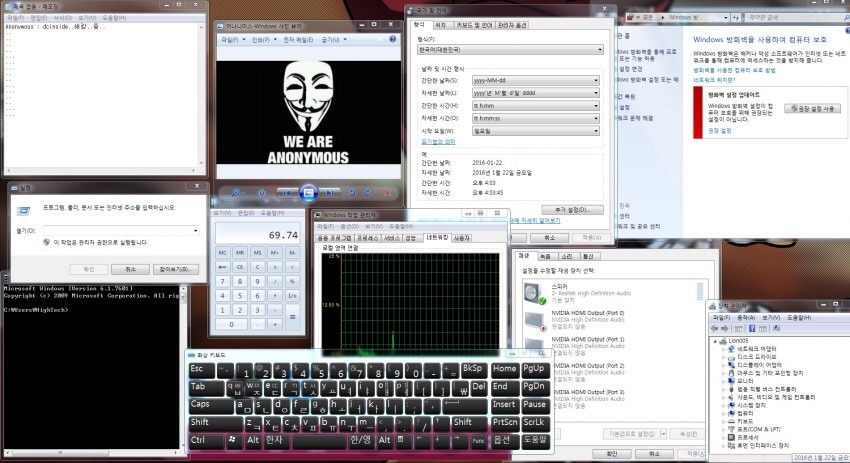The height and width of the screenshot is (463, 850).
Task: Switch to 관리자 옵션 tab
Action: coord(512,25)
